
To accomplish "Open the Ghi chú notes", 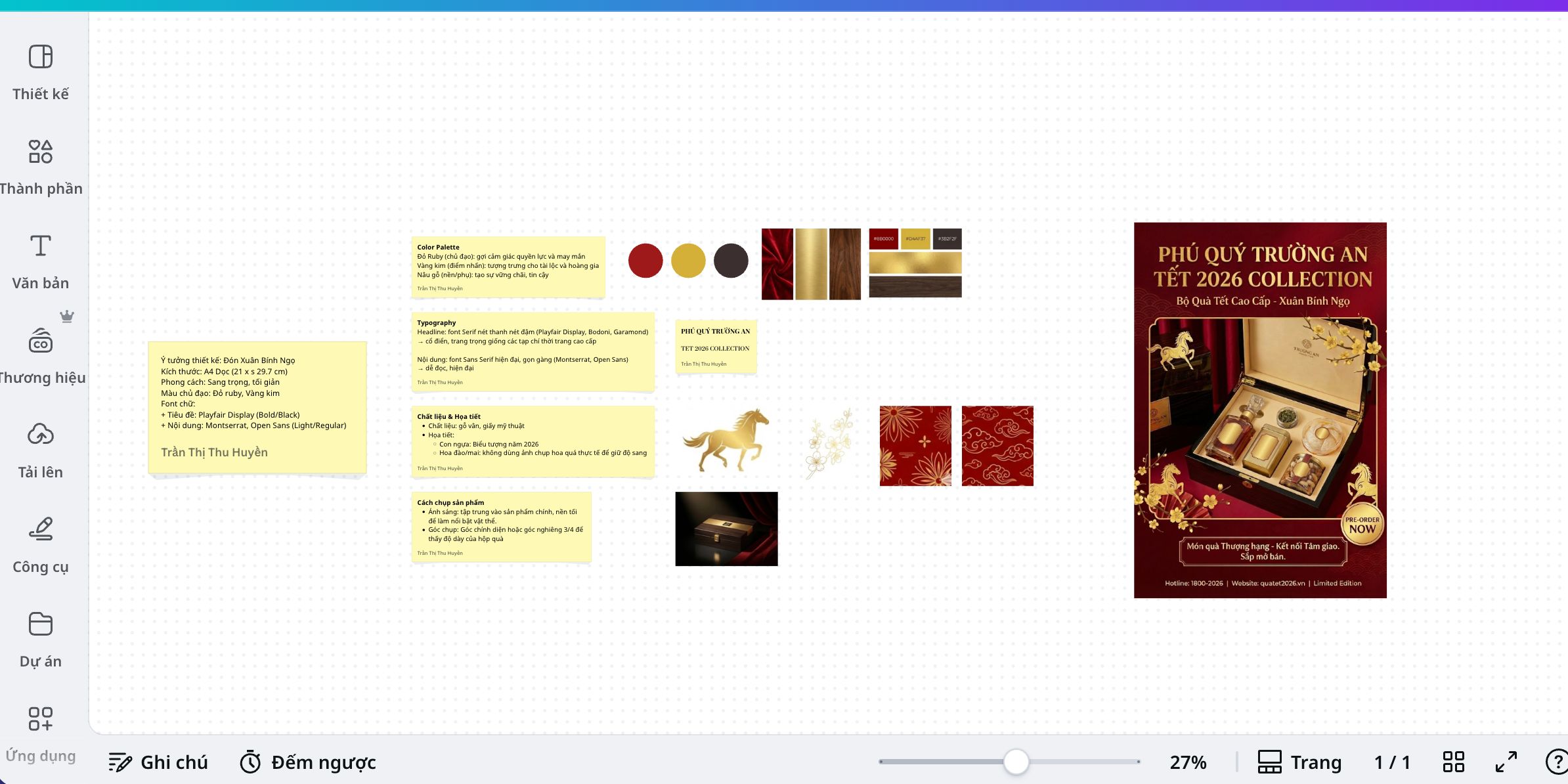I will pyautogui.click(x=158, y=762).
